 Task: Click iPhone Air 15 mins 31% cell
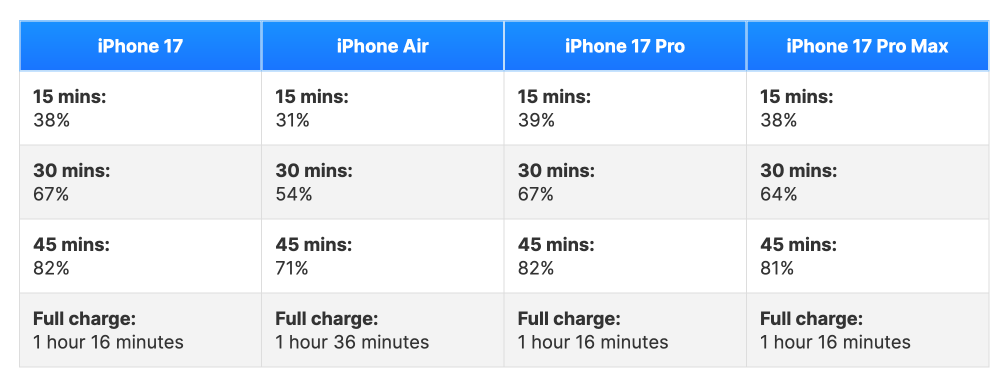tap(382, 108)
